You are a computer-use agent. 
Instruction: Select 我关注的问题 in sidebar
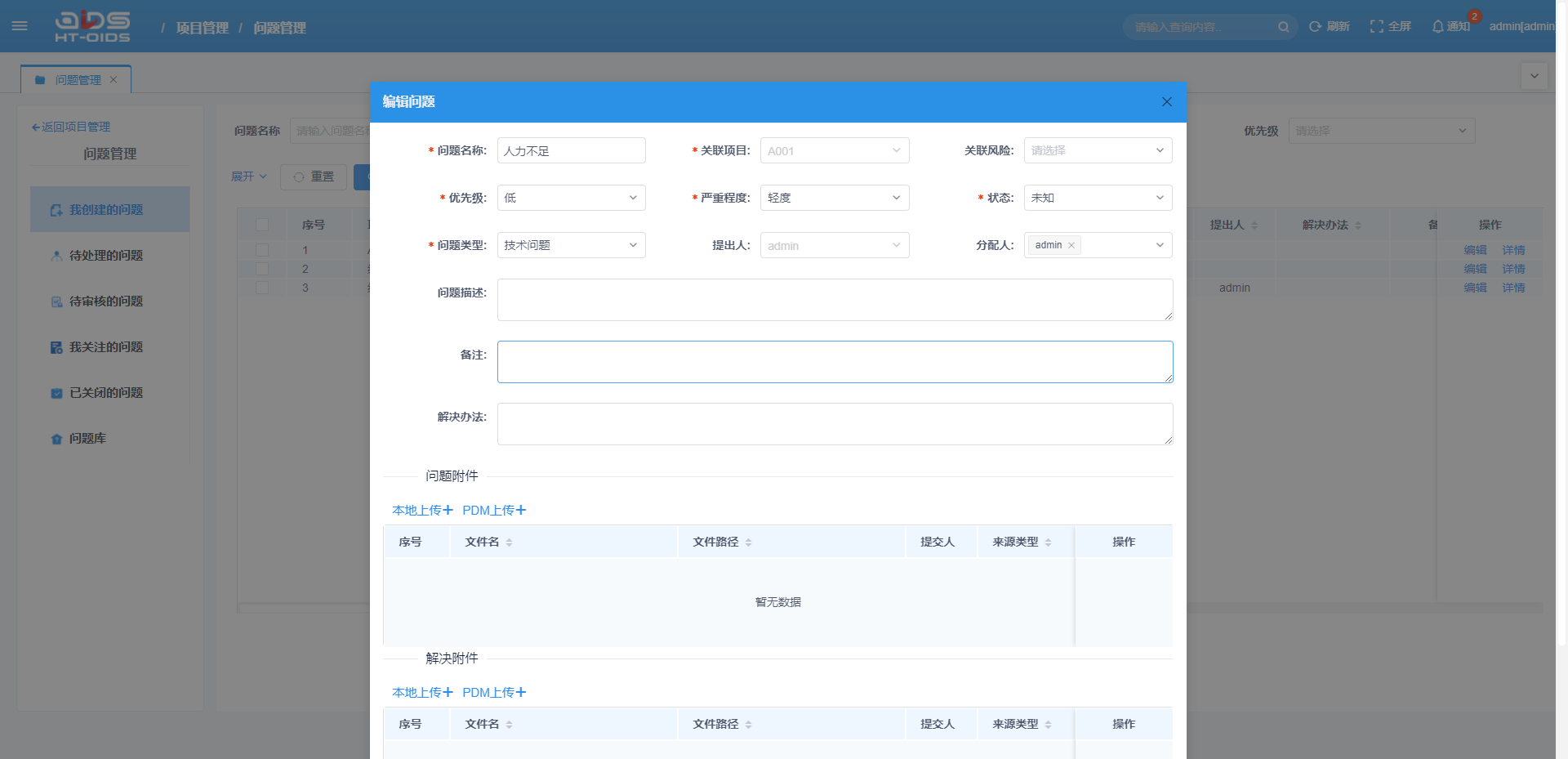[110, 346]
